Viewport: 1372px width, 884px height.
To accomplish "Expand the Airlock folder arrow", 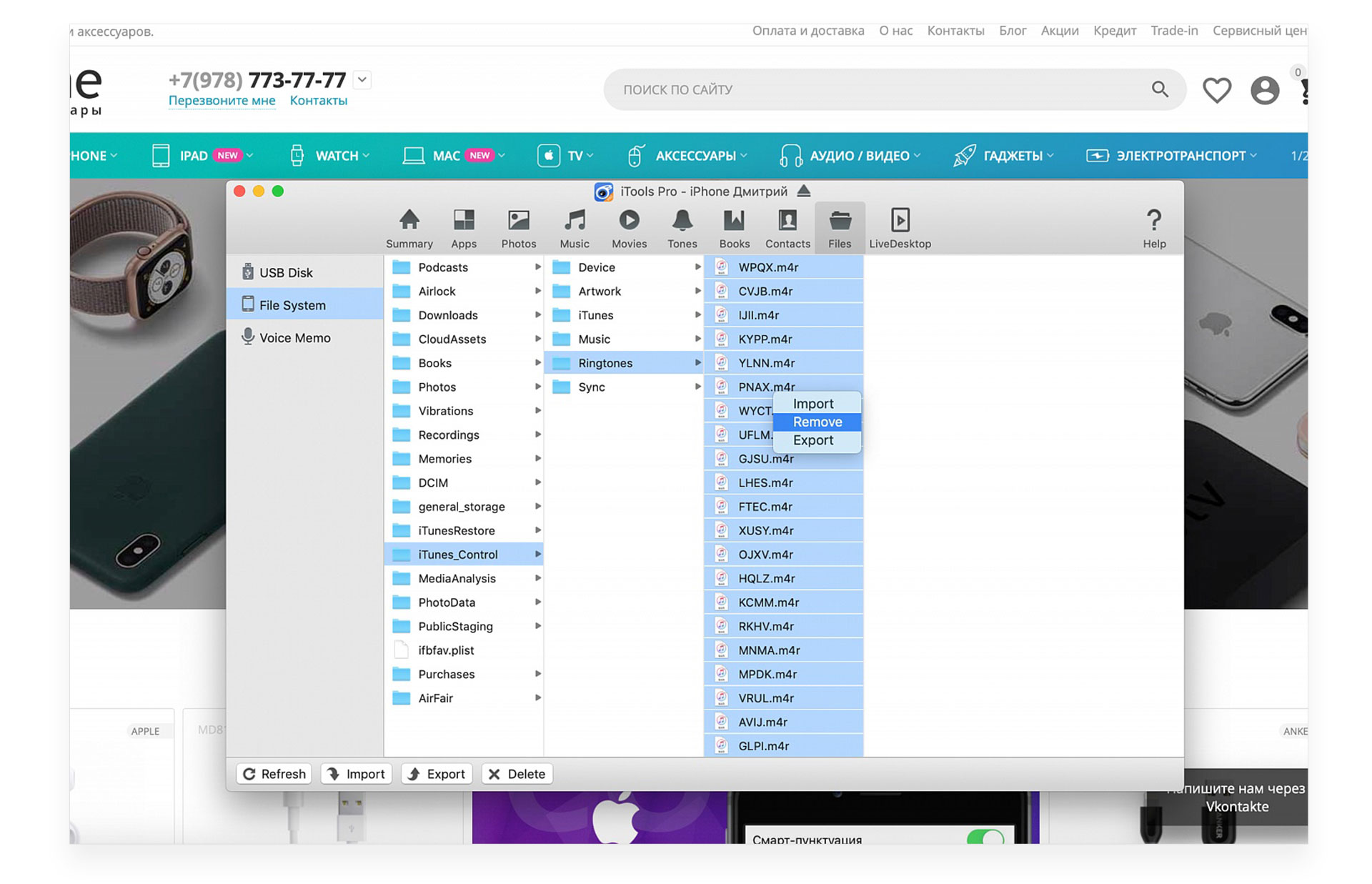I will tap(537, 291).
